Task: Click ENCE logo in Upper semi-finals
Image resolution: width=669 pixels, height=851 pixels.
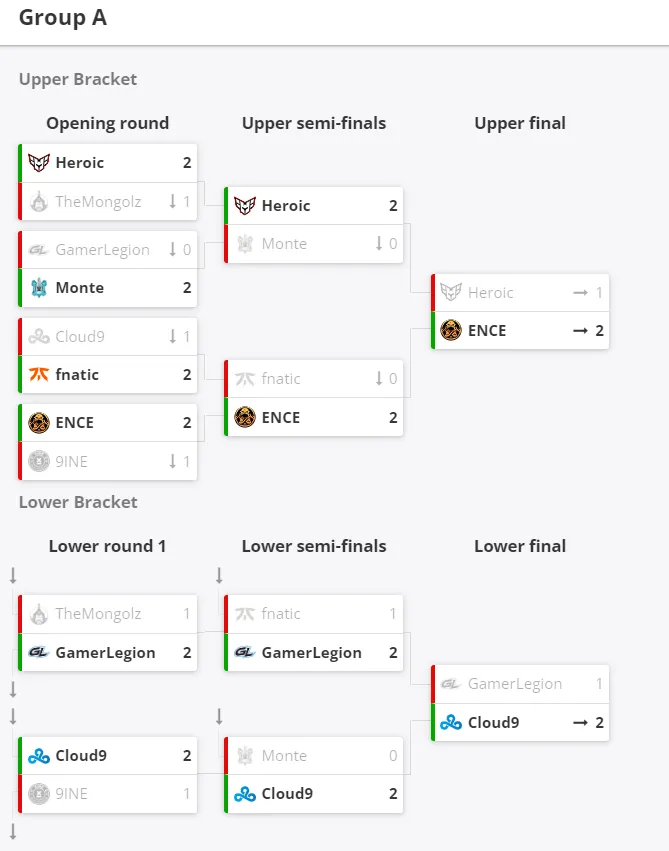Action: click(245, 417)
